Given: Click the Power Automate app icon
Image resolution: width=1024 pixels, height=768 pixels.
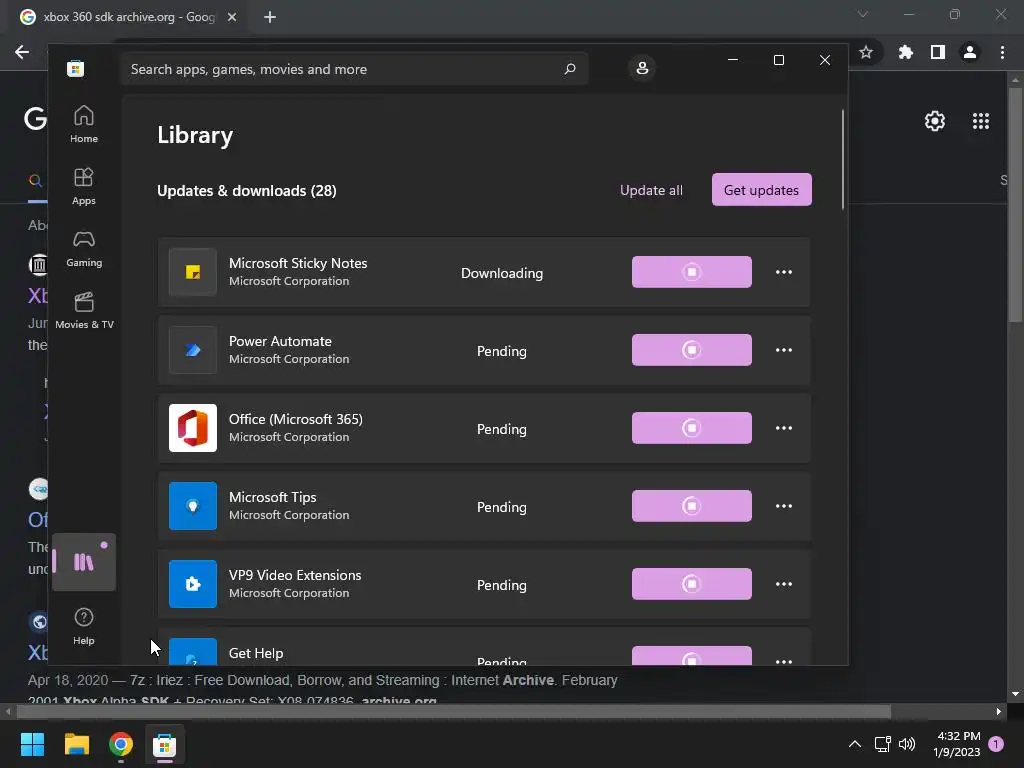Looking at the screenshot, I should tap(193, 350).
